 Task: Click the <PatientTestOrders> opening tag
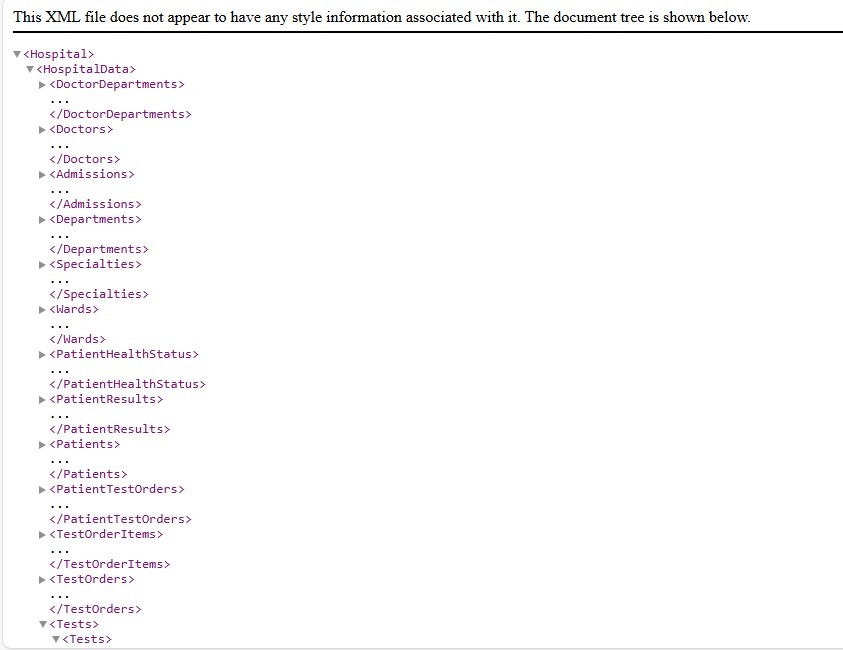(117, 489)
